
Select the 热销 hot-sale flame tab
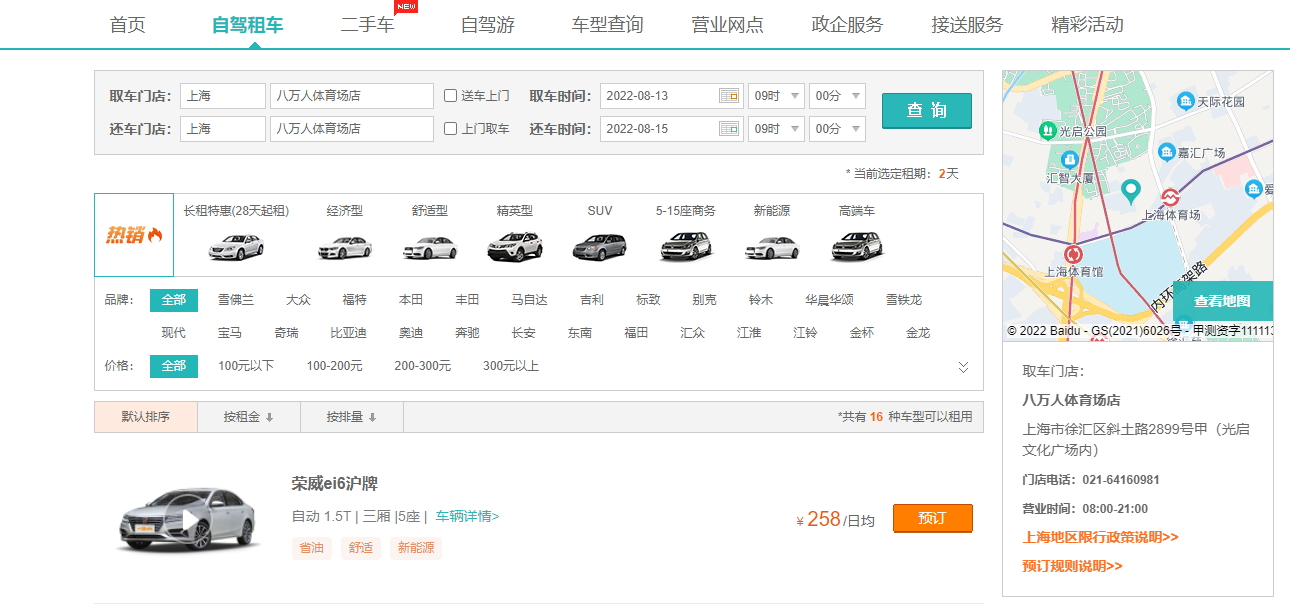click(134, 235)
